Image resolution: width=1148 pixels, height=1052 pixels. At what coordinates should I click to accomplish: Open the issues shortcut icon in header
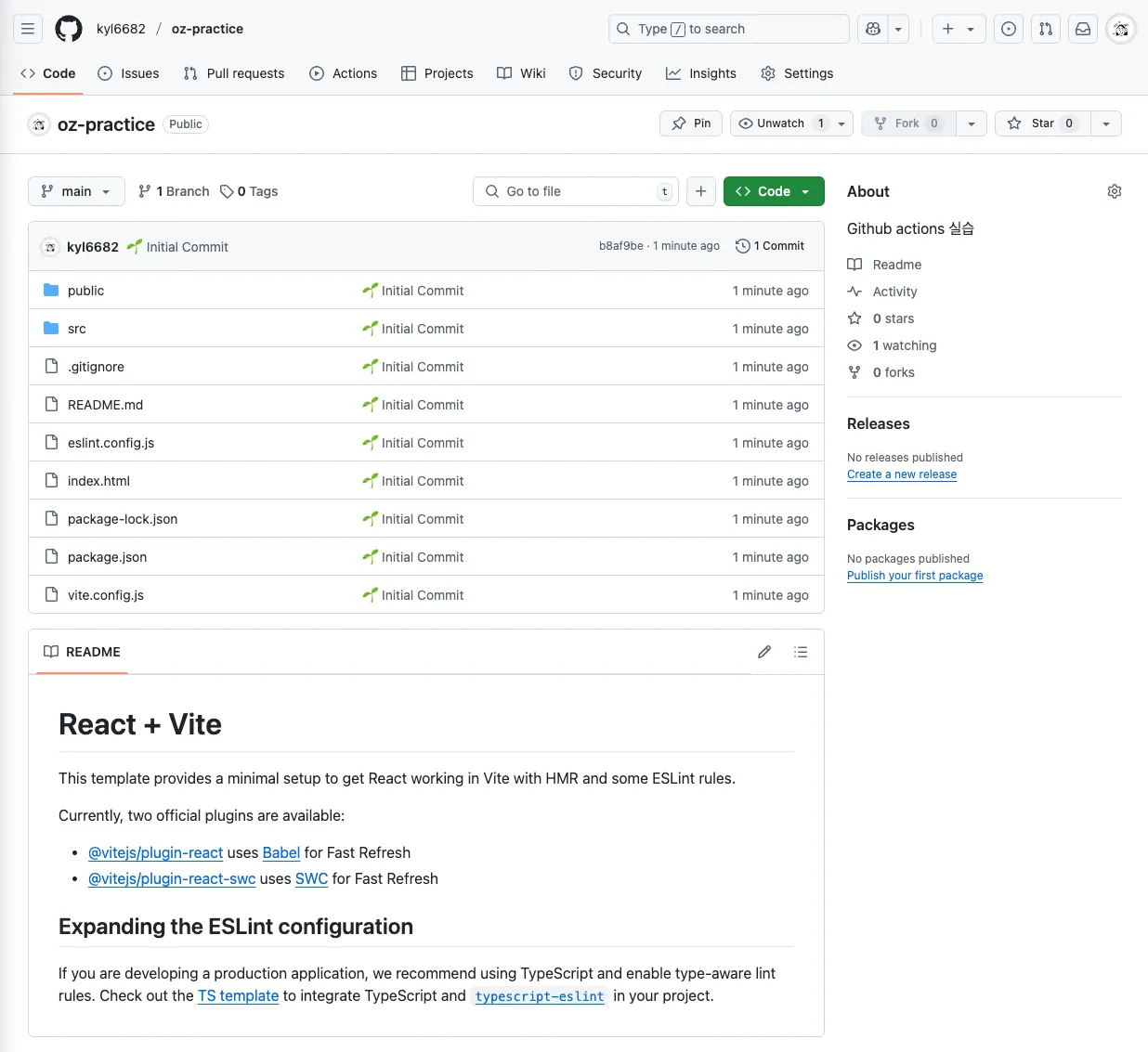[1009, 29]
